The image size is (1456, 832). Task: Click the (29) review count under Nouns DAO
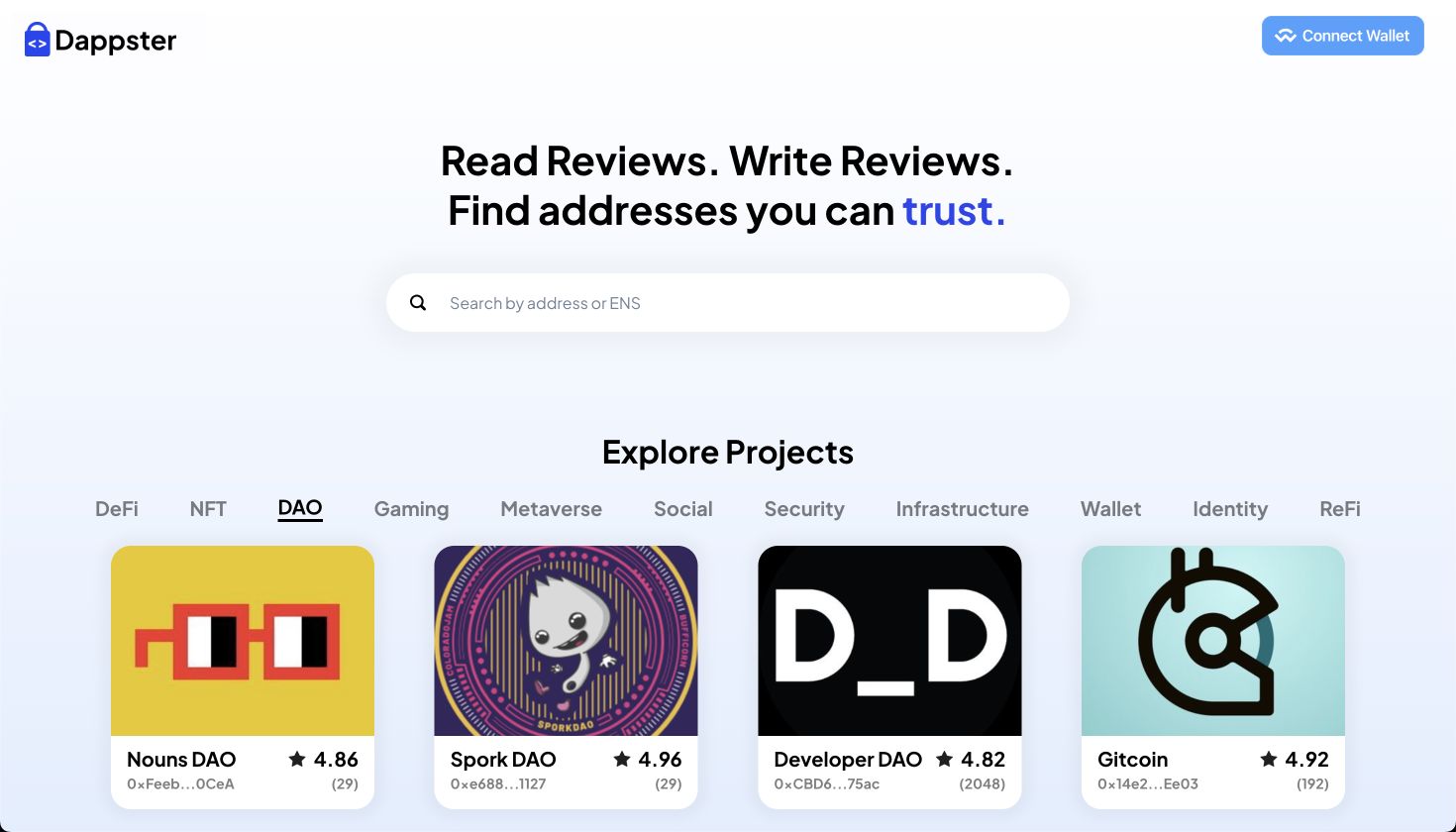point(345,784)
